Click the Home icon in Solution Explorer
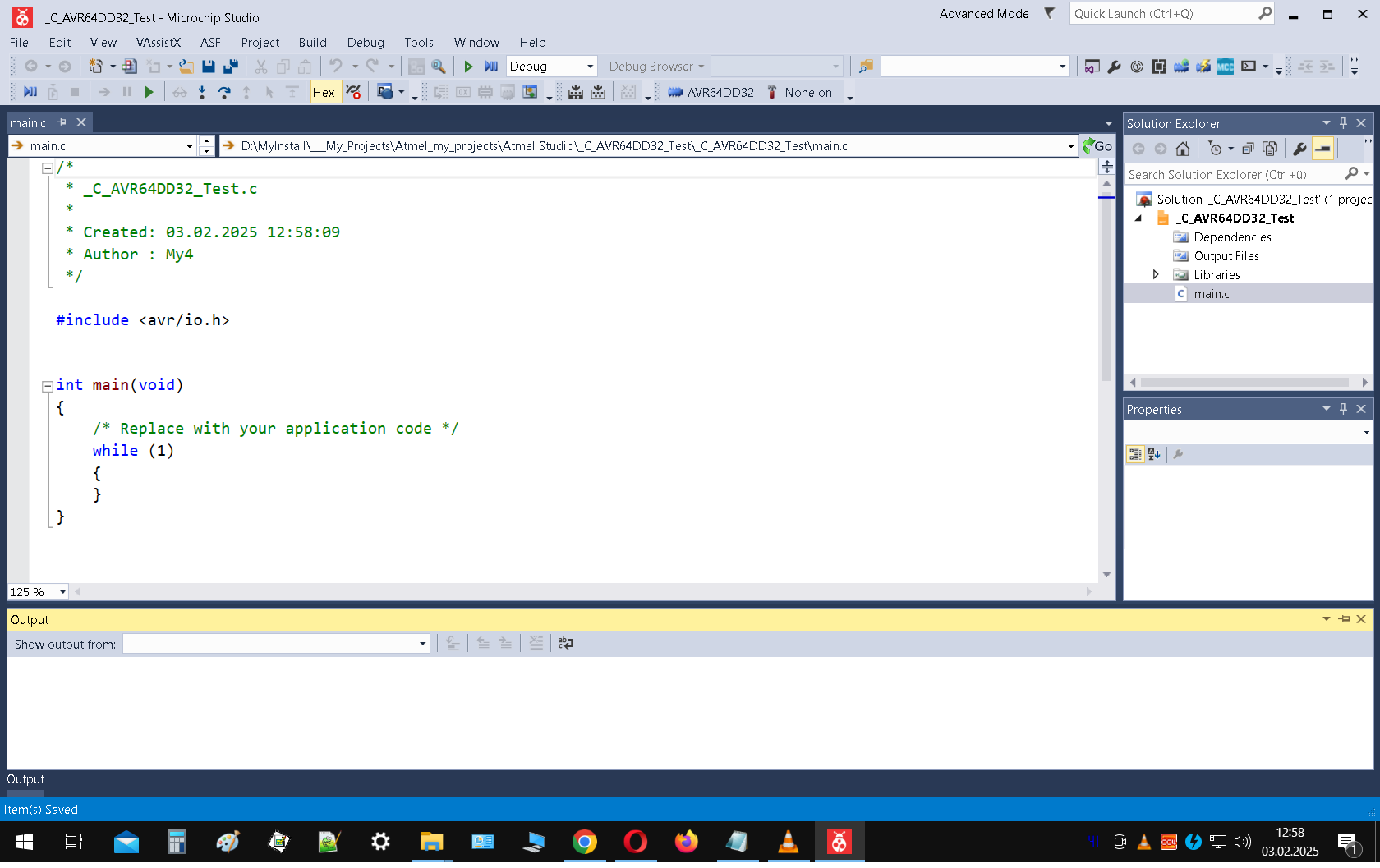 [x=1183, y=149]
